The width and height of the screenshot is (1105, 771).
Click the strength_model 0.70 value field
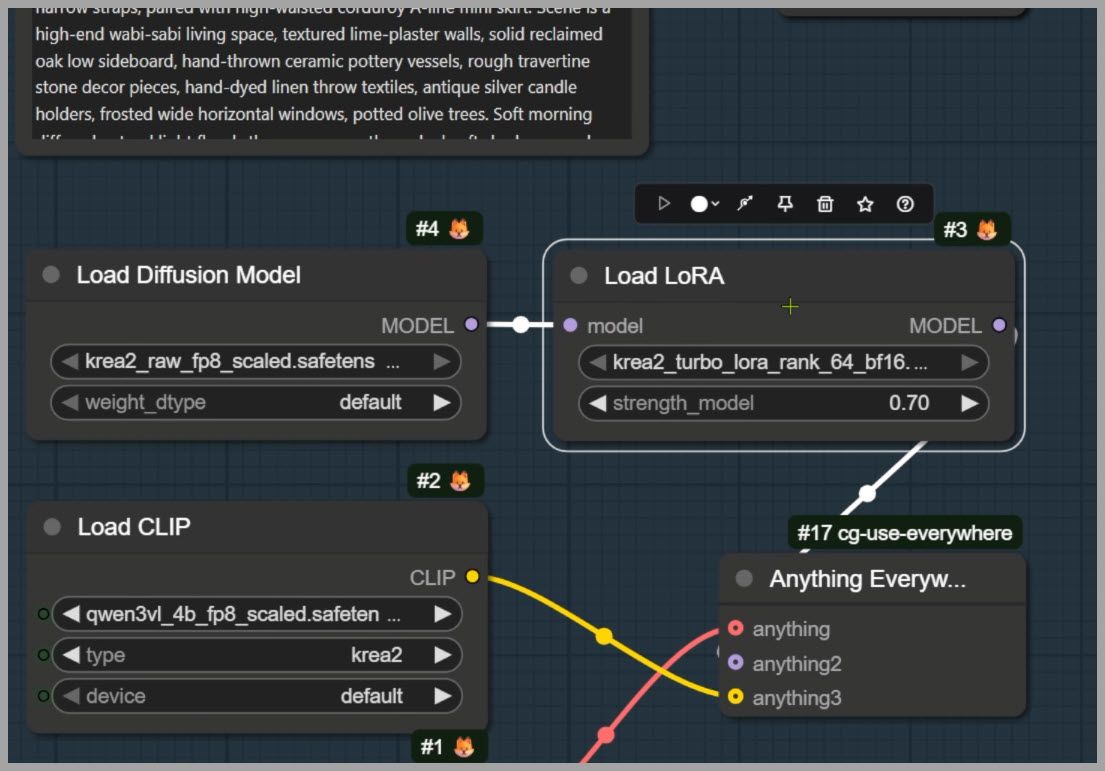tap(783, 403)
